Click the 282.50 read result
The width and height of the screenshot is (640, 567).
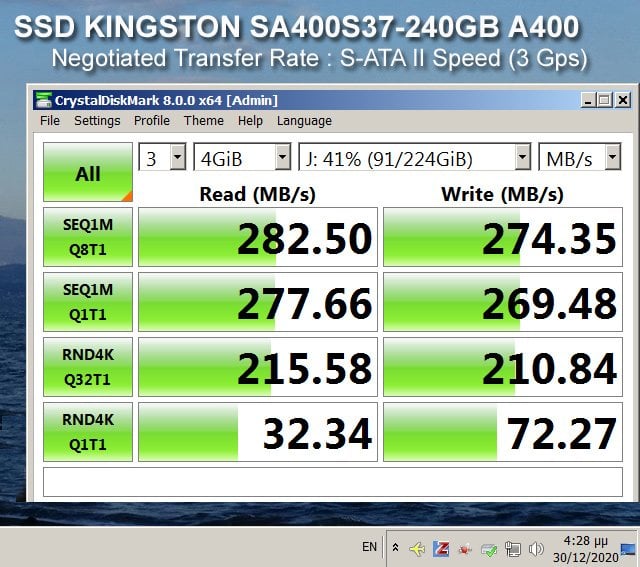coord(258,237)
